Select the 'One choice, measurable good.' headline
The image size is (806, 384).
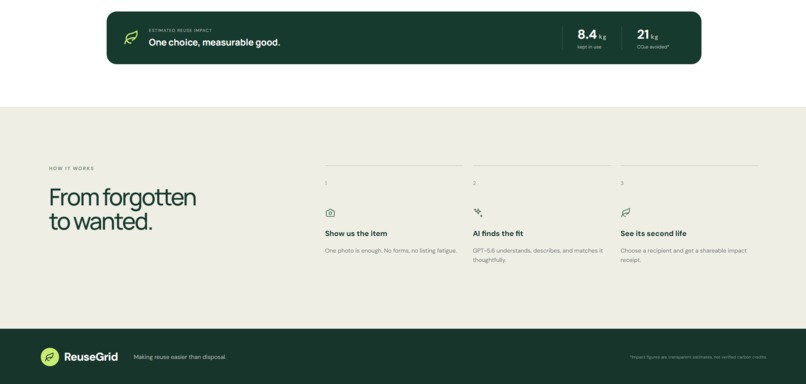pos(214,43)
